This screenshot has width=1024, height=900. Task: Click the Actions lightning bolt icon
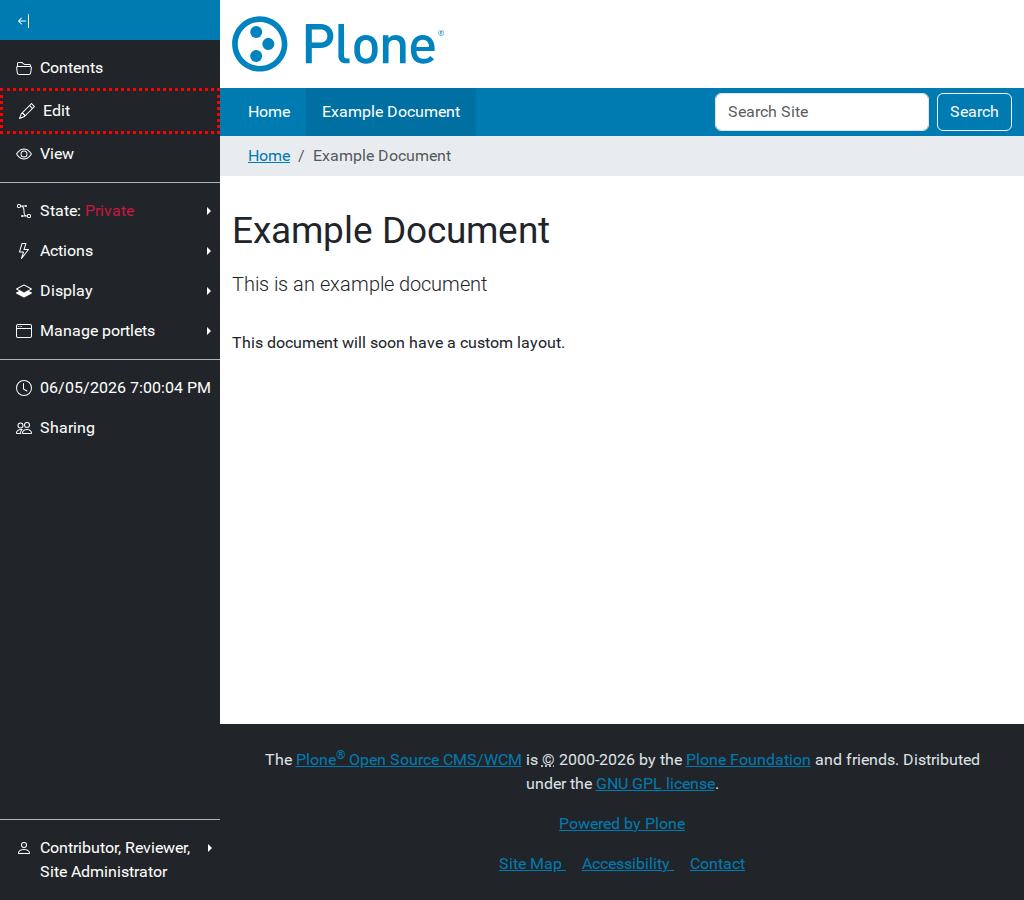click(24, 251)
